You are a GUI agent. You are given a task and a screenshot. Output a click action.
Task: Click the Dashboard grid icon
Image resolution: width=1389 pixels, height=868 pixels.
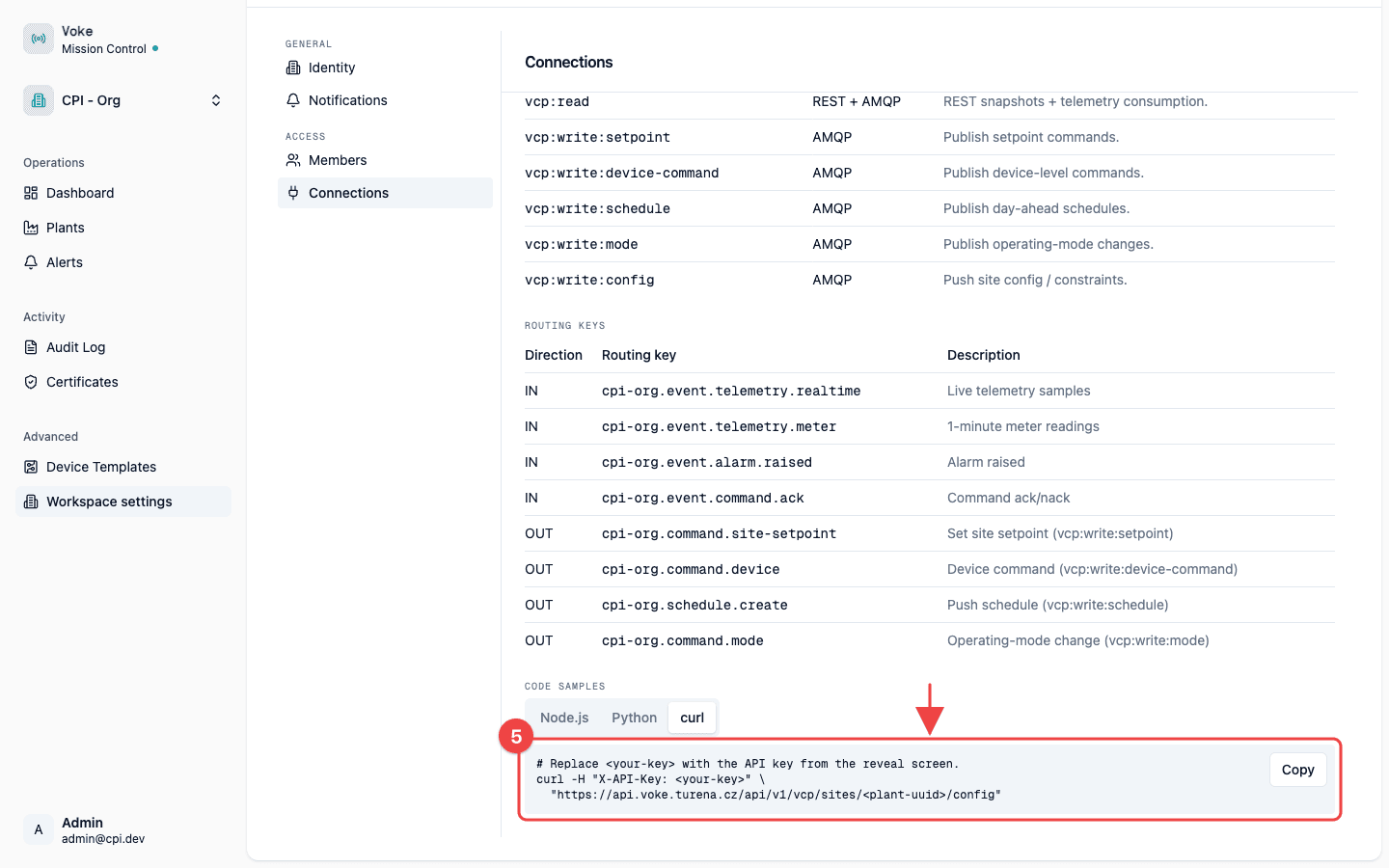pos(31,193)
